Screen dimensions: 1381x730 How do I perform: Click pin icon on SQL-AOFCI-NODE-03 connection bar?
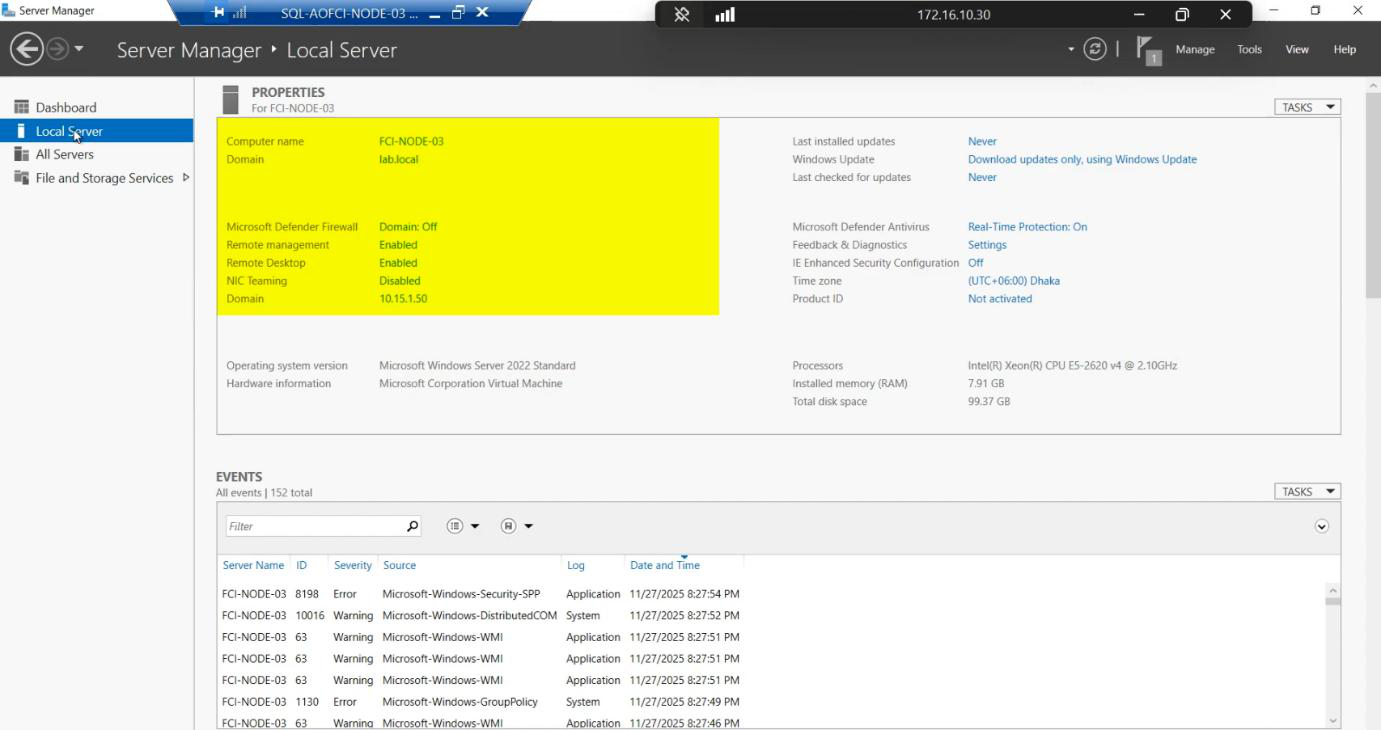pyautogui.click(x=219, y=13)
